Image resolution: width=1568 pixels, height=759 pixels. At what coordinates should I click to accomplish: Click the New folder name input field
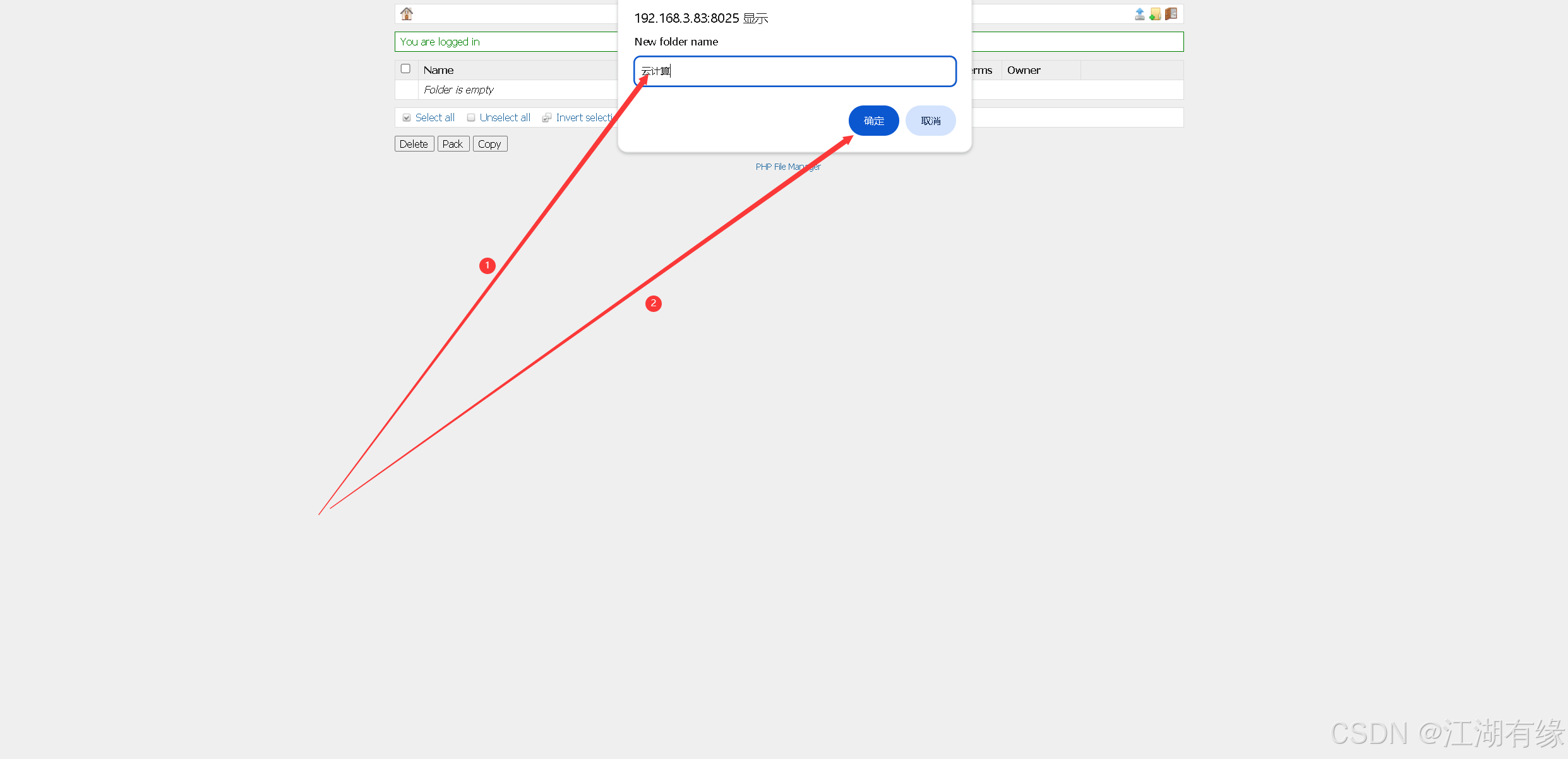(794, 71)
